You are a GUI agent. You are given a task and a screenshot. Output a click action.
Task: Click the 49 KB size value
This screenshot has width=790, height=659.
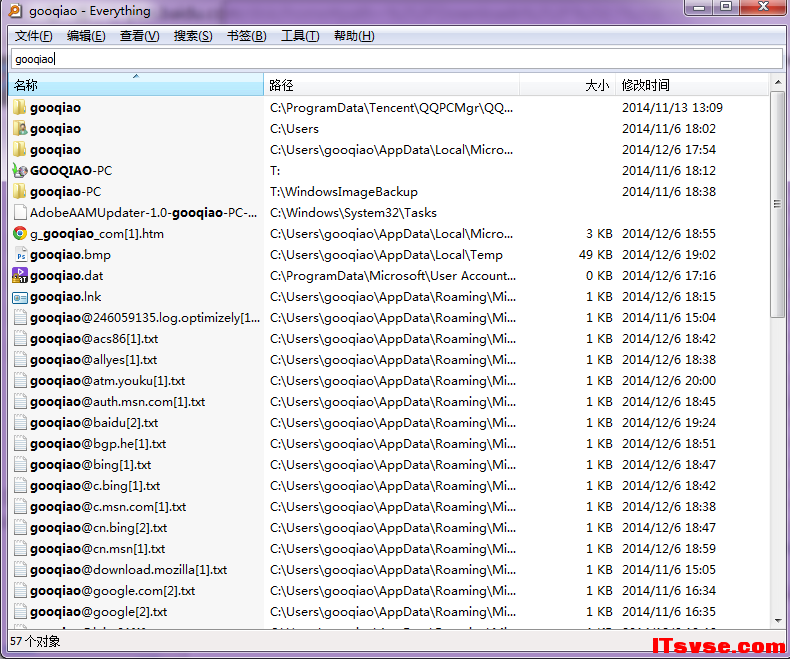[x=596, y=254]
